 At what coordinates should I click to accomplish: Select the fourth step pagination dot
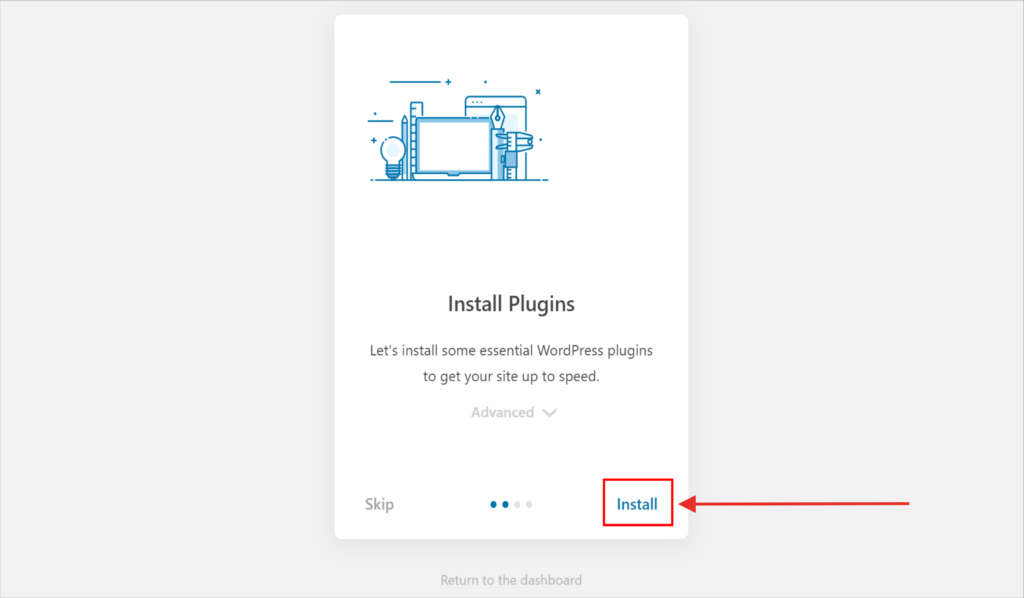pos(529,505)
